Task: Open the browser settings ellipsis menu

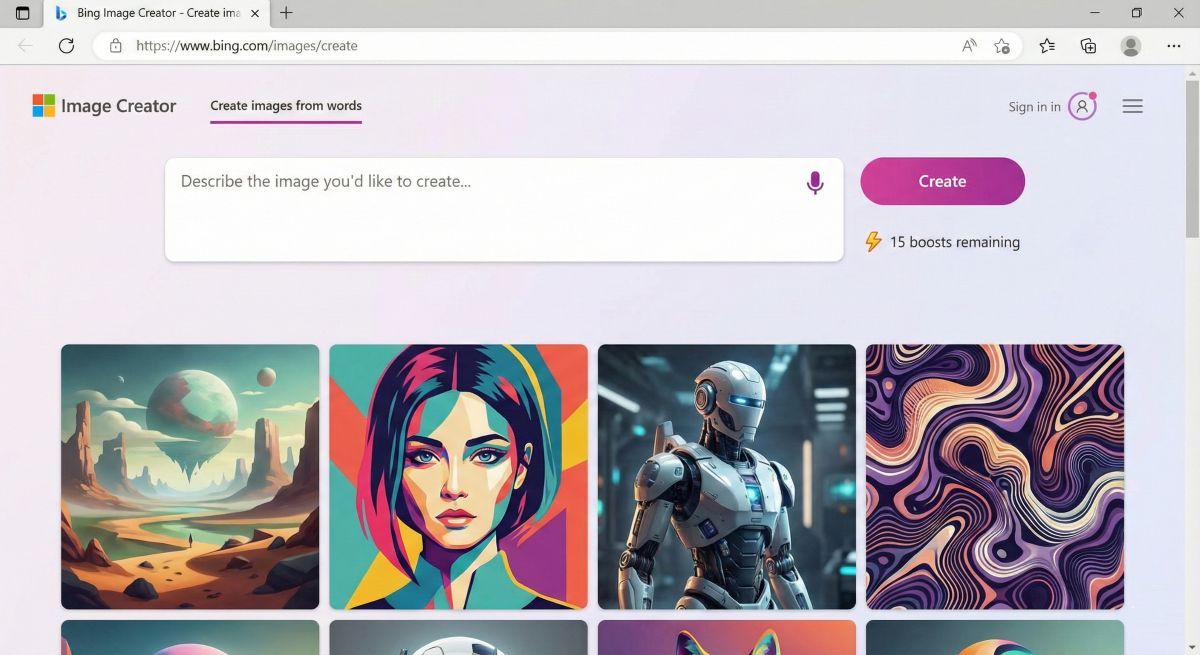Action: pyautogui.click(x=1174, y=45)
